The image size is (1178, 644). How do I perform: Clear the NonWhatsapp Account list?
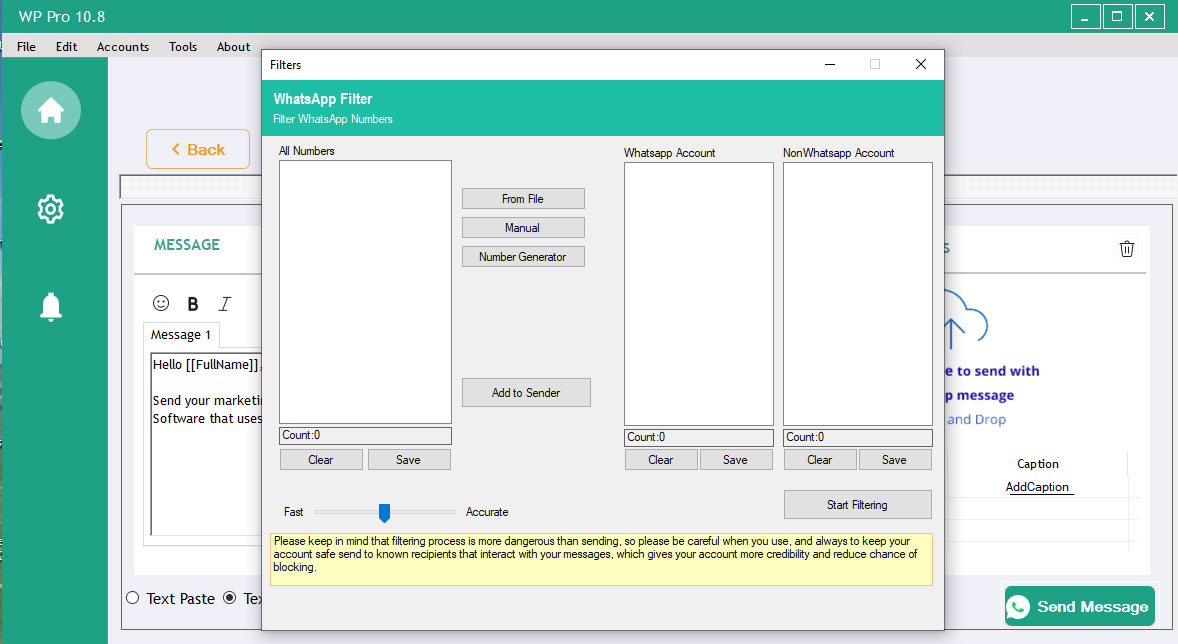point(820,460)
